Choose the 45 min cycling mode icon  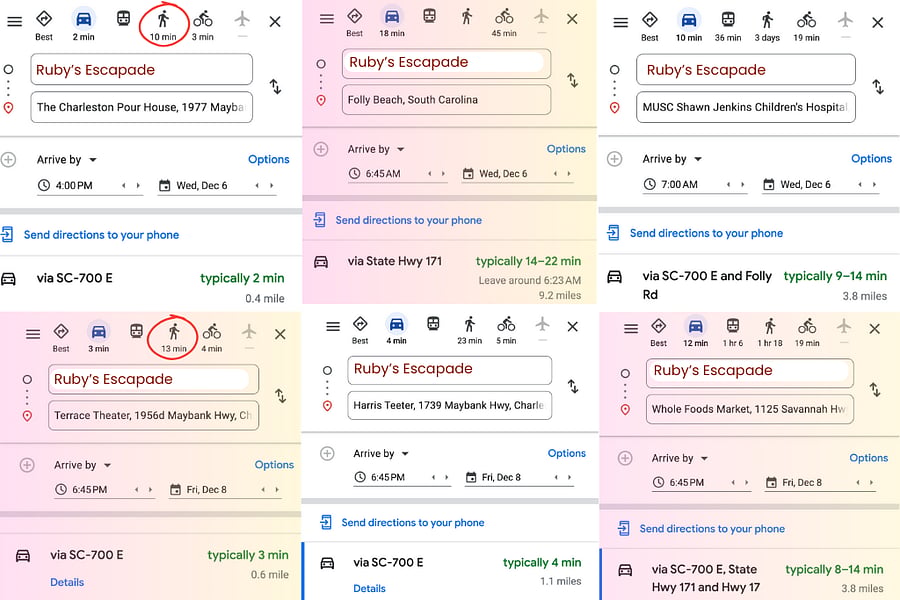[504, 17]
